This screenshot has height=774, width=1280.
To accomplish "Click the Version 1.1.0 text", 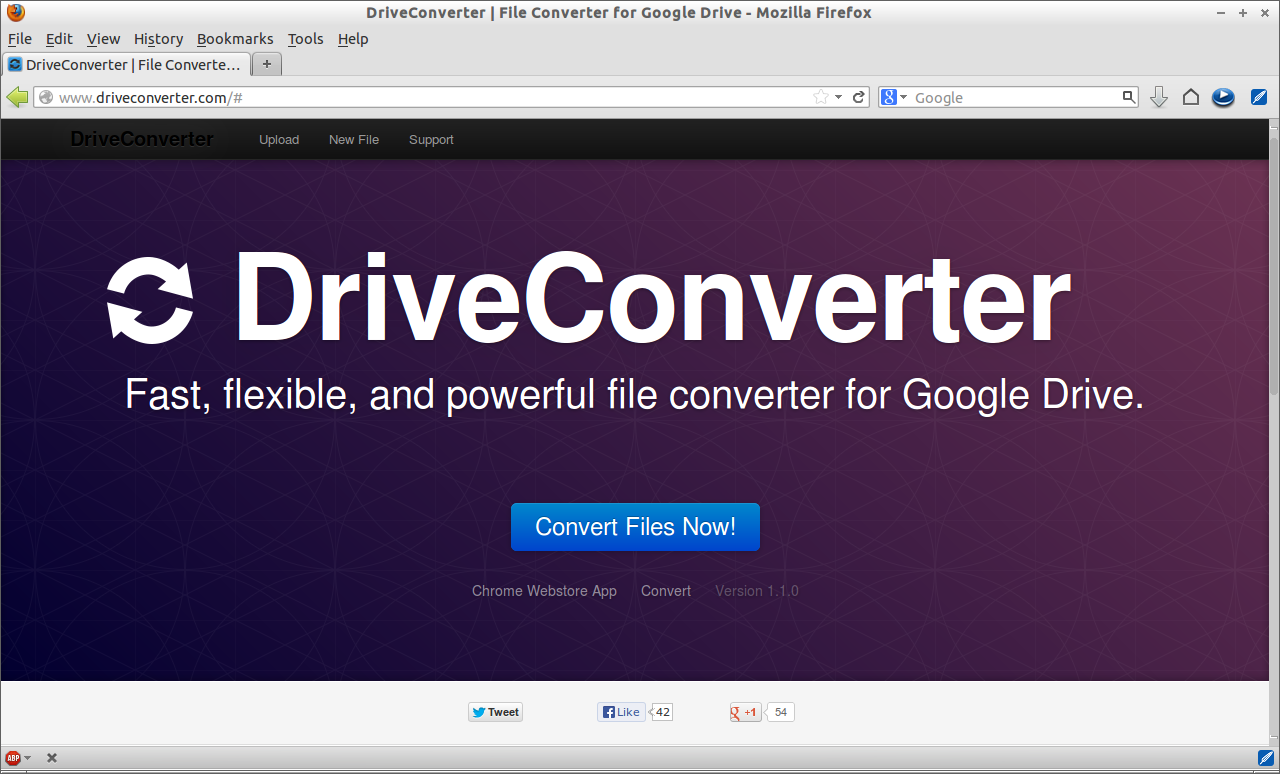I will point(757,591).
